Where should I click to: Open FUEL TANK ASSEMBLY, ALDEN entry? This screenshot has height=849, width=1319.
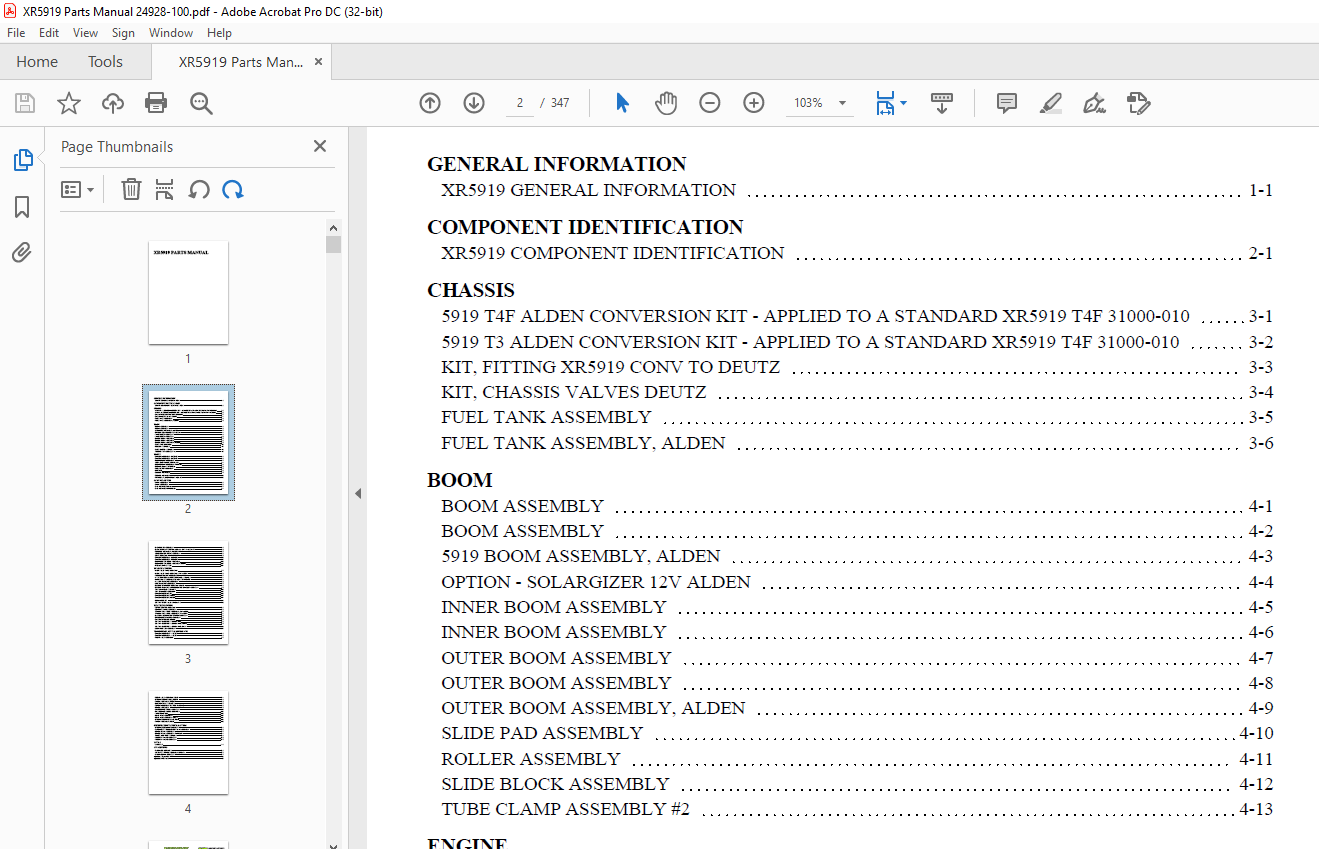point(857,443)
